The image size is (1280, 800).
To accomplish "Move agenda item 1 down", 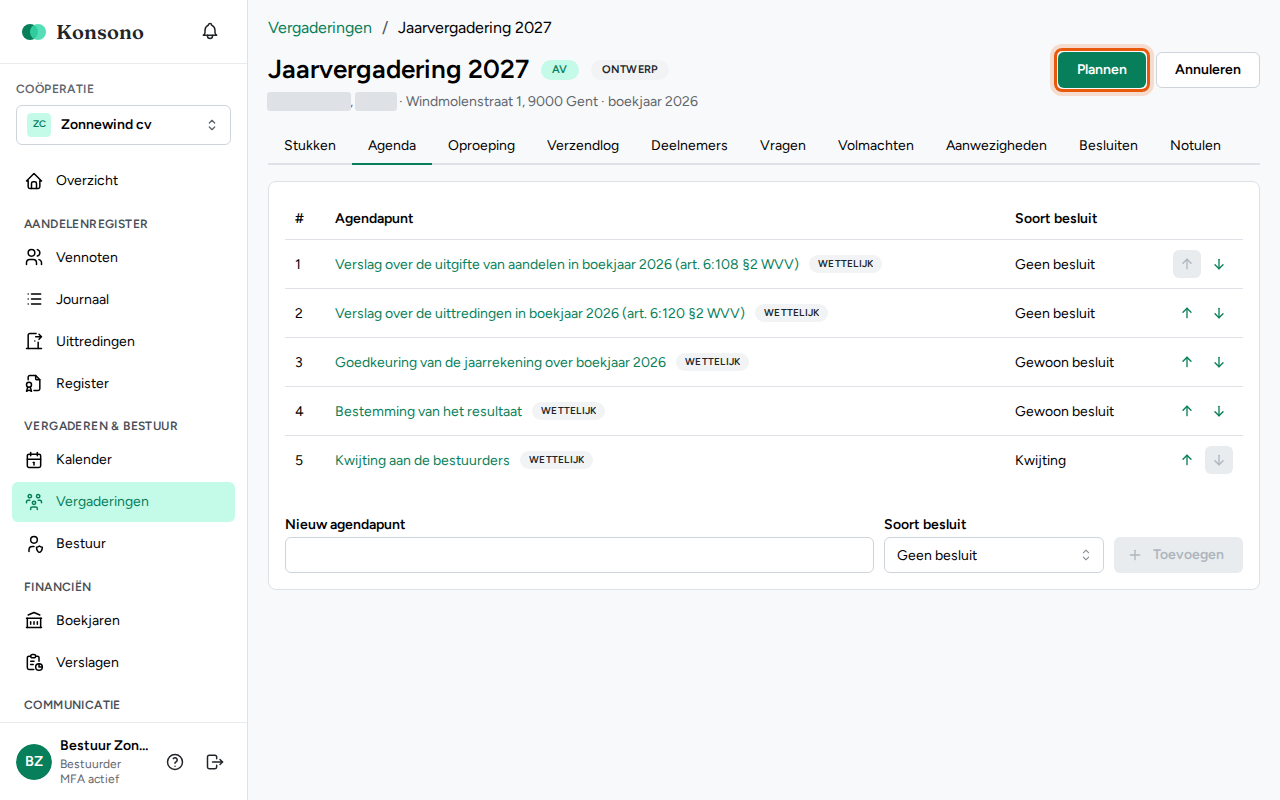I will [x=1219, y=265].
